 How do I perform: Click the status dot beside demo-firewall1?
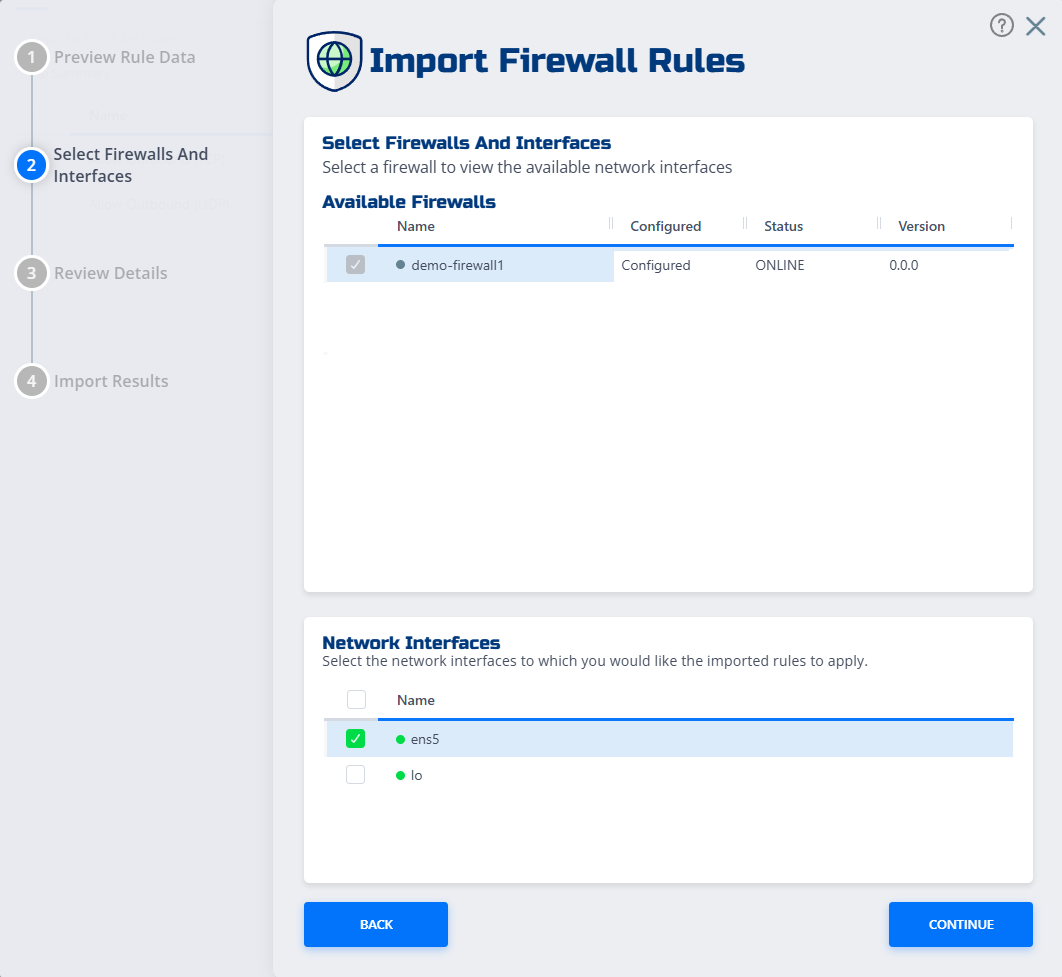click(401, 265)
